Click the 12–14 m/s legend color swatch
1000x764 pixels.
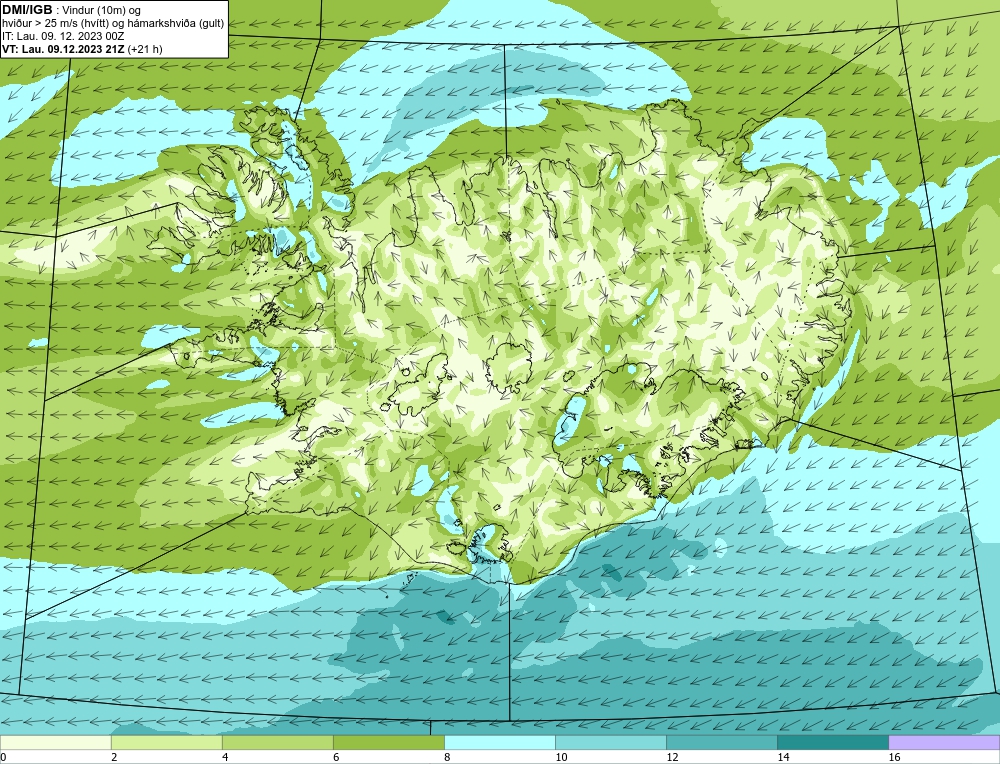click(721, 742)
